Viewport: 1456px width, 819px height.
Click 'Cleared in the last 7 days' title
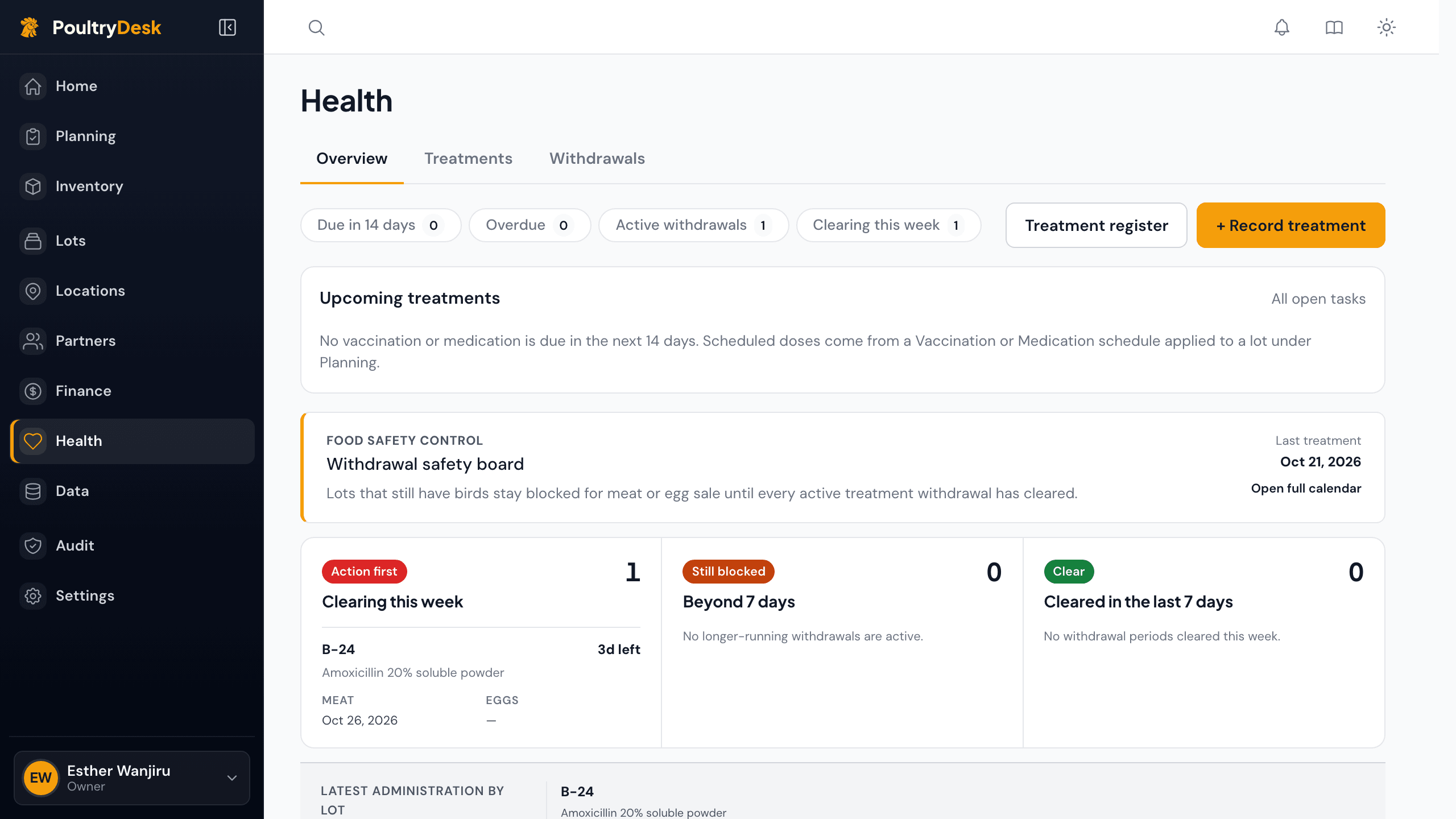click(x=1138, y=602)
